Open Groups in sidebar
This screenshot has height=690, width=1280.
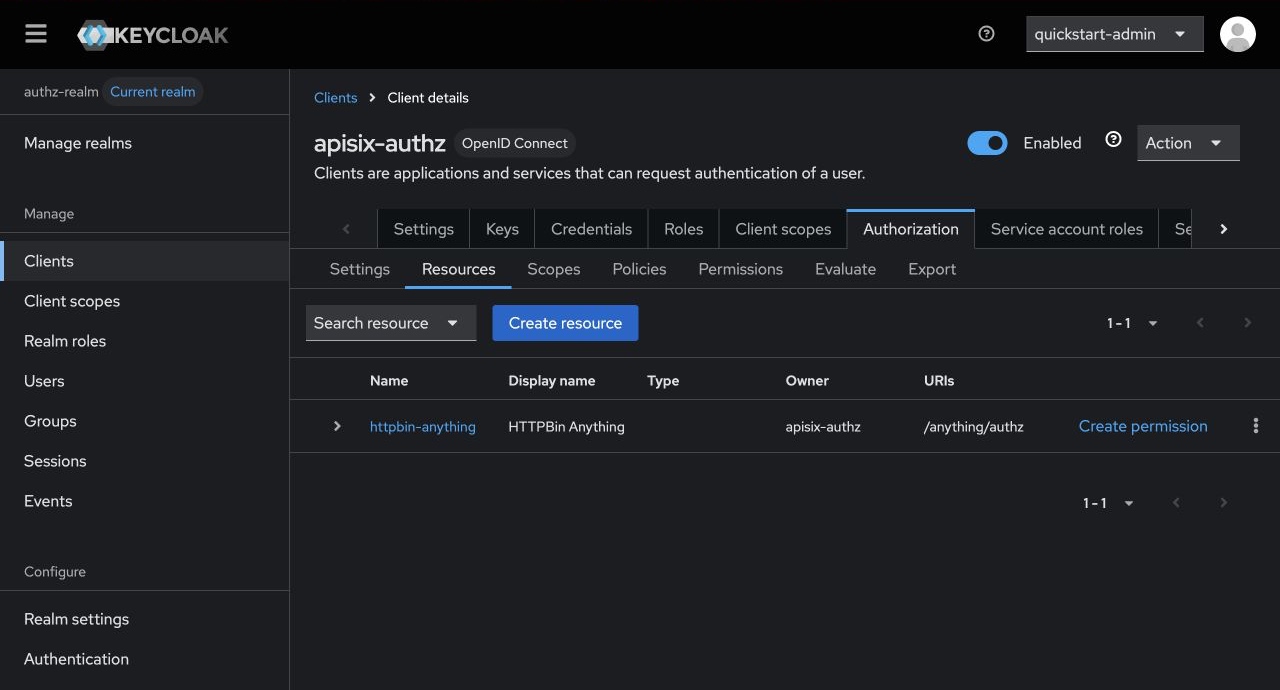(144, 421)
